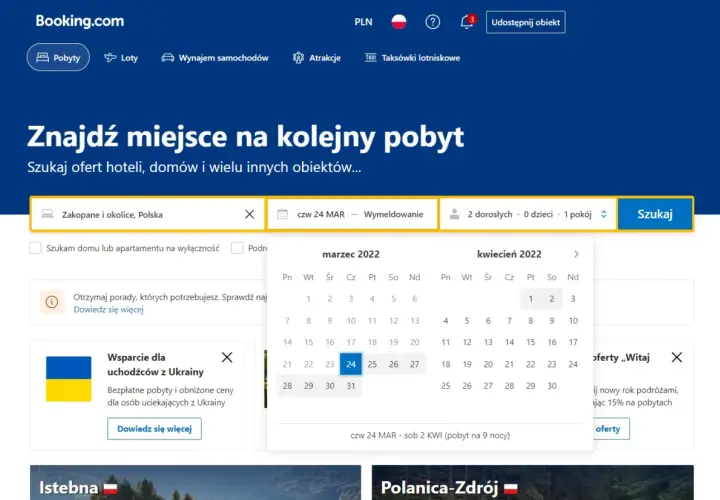Click the Booking.com logo

(x=80, y=21)
